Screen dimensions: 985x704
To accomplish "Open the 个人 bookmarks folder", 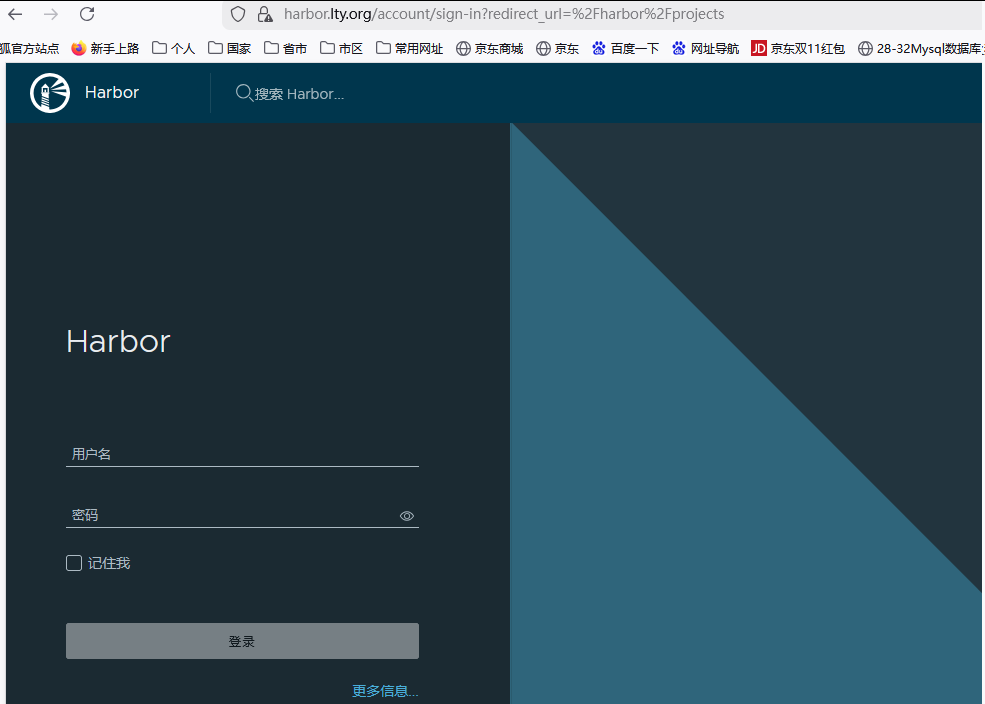I will [x=173, y=48].
